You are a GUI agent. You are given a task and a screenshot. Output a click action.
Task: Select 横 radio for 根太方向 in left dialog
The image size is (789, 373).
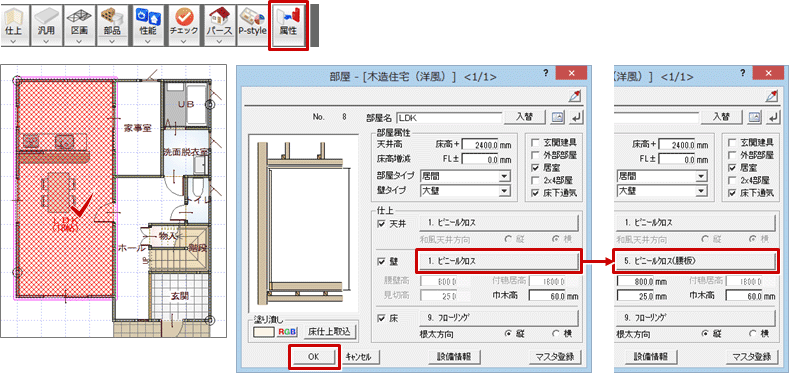[x=556, y=333]
